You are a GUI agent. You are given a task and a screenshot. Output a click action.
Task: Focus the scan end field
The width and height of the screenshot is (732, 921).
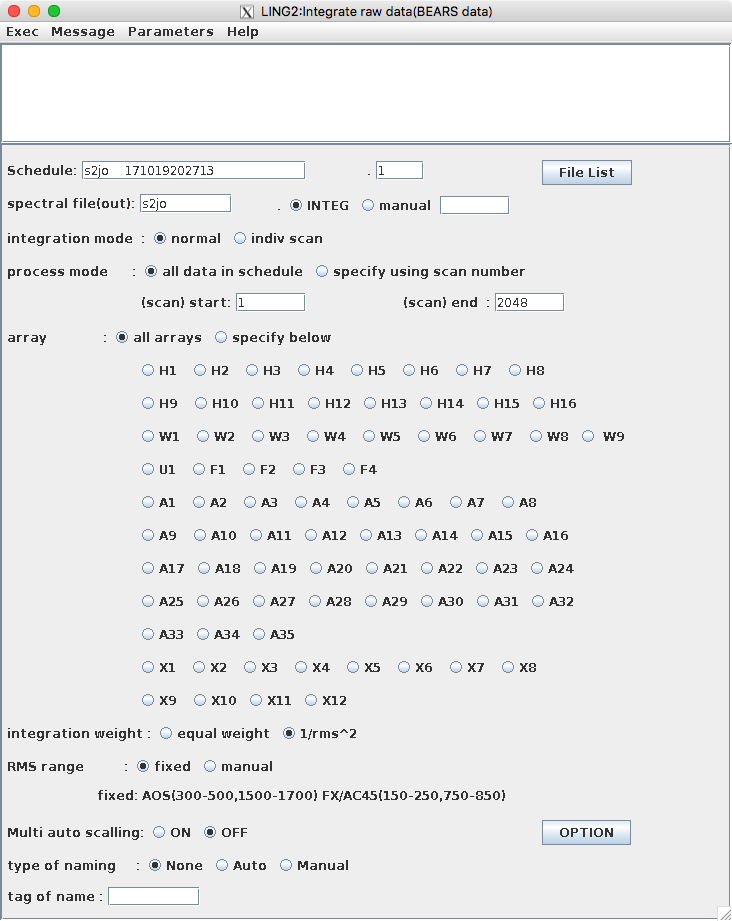click(x=529, y=302)
